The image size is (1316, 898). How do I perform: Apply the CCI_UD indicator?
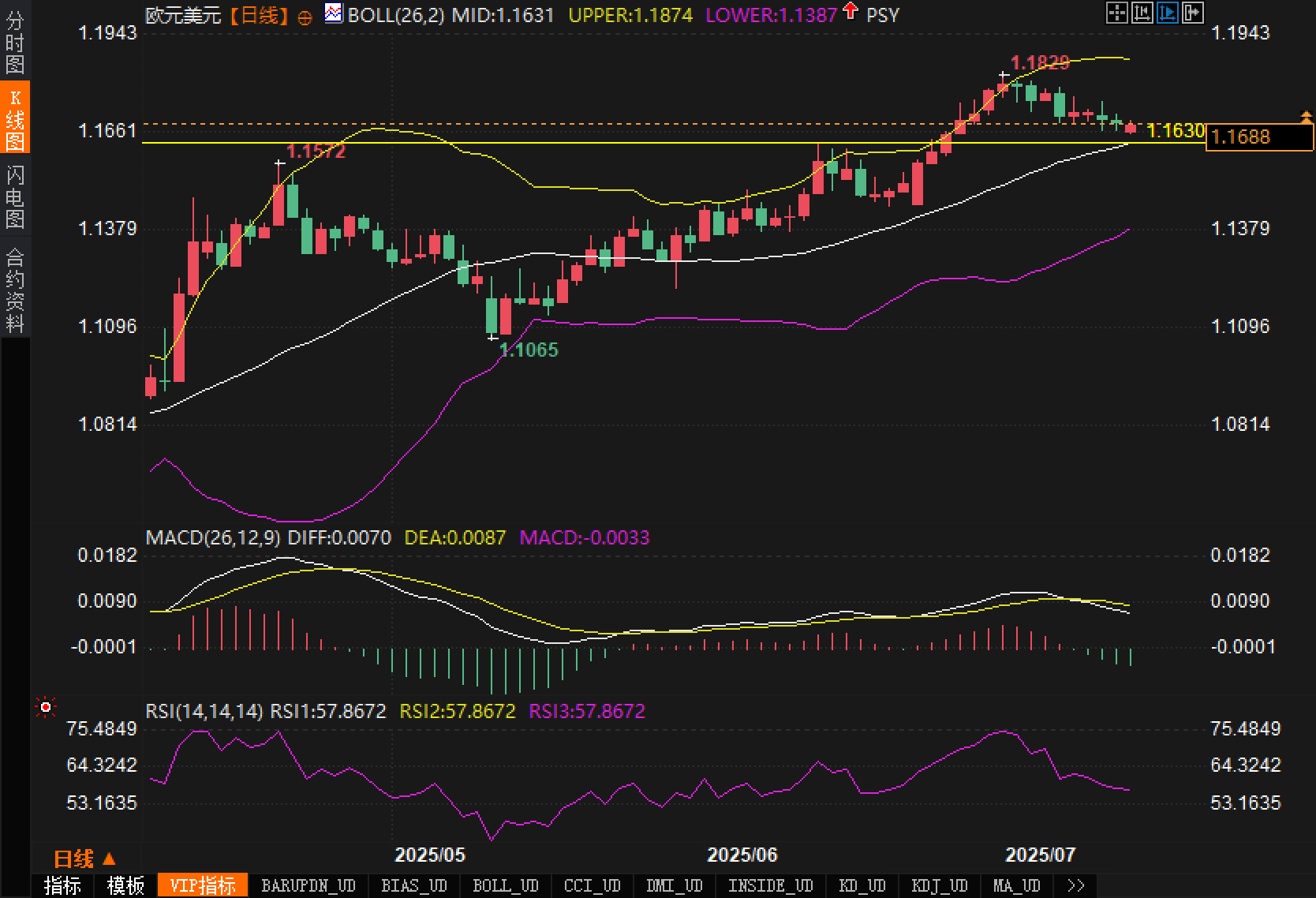click(593, 885)
